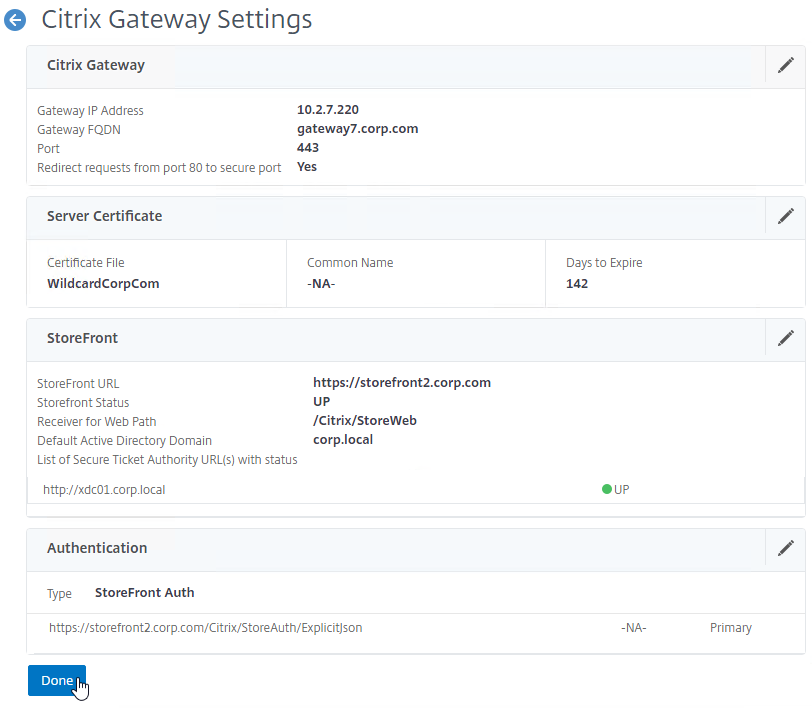The width and height of the screenshot is (812, 708).
Task: Click the Citrix Gateway section header
Action: [x=96, y=65]
